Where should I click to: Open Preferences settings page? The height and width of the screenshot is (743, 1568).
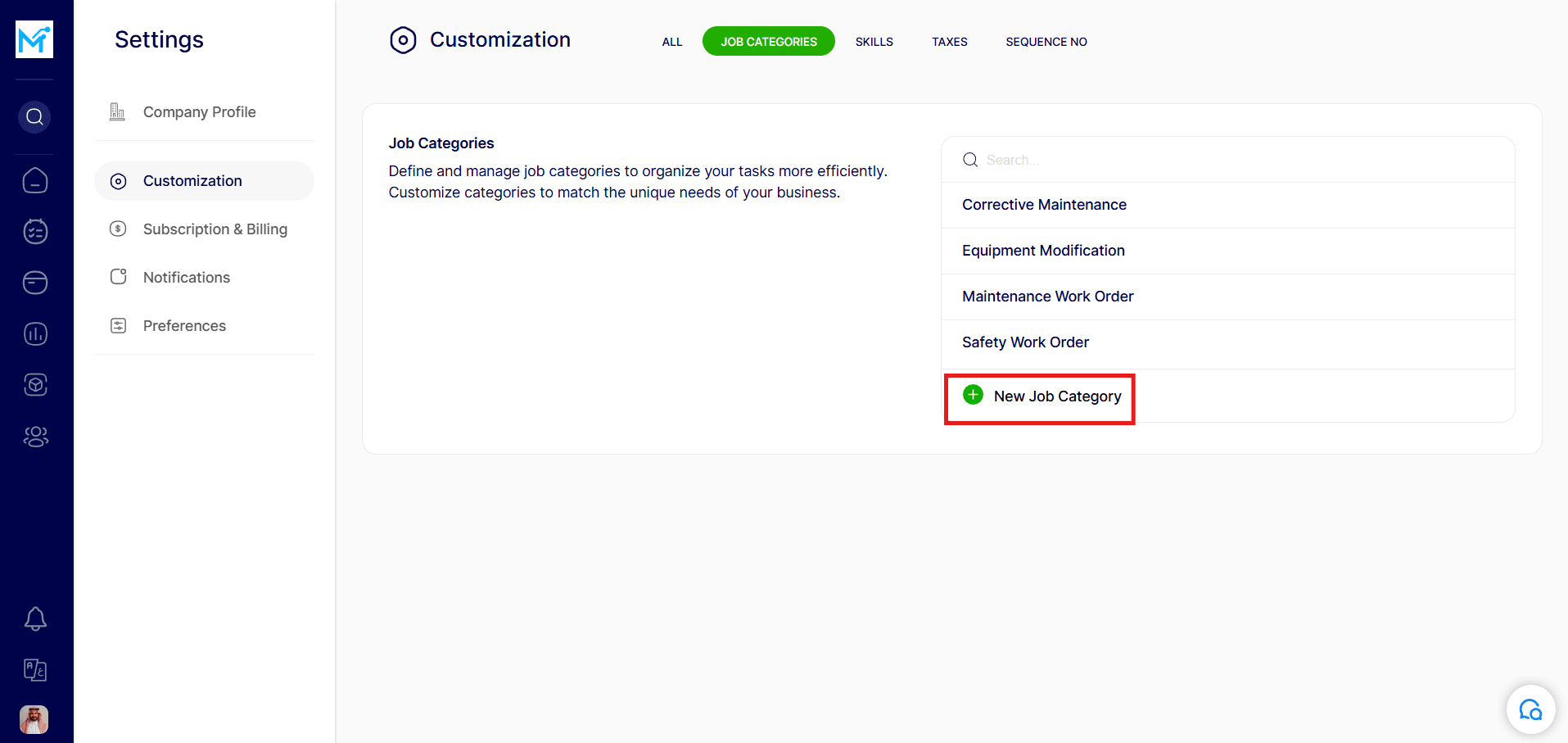click(x=184, y=326)
